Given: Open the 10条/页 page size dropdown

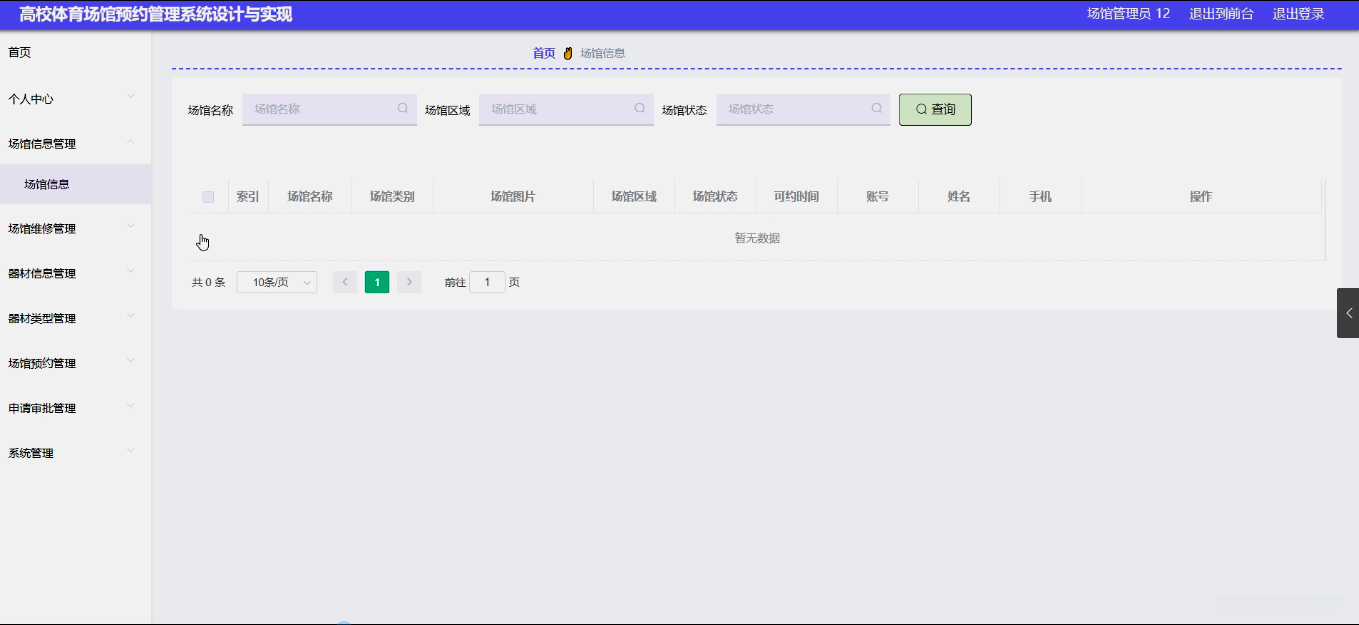Looking at the screenshot, I should 277,282.
